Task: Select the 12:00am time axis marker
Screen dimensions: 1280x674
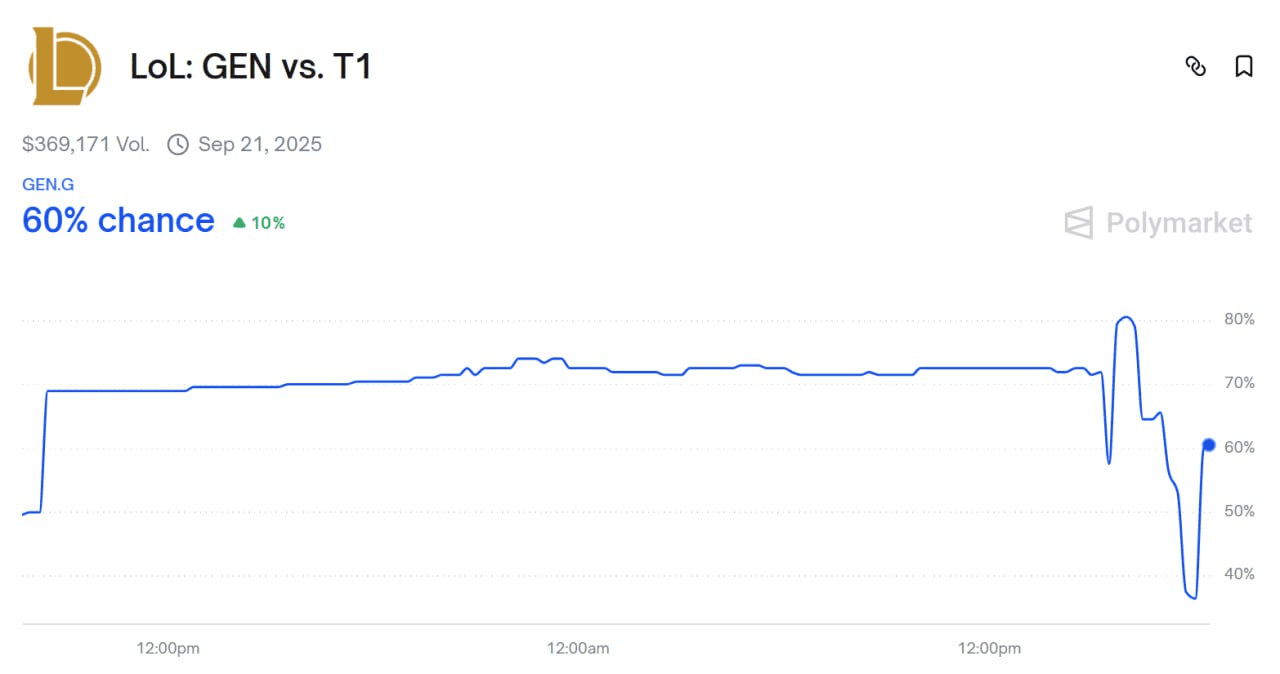Action: coord(578,648)
